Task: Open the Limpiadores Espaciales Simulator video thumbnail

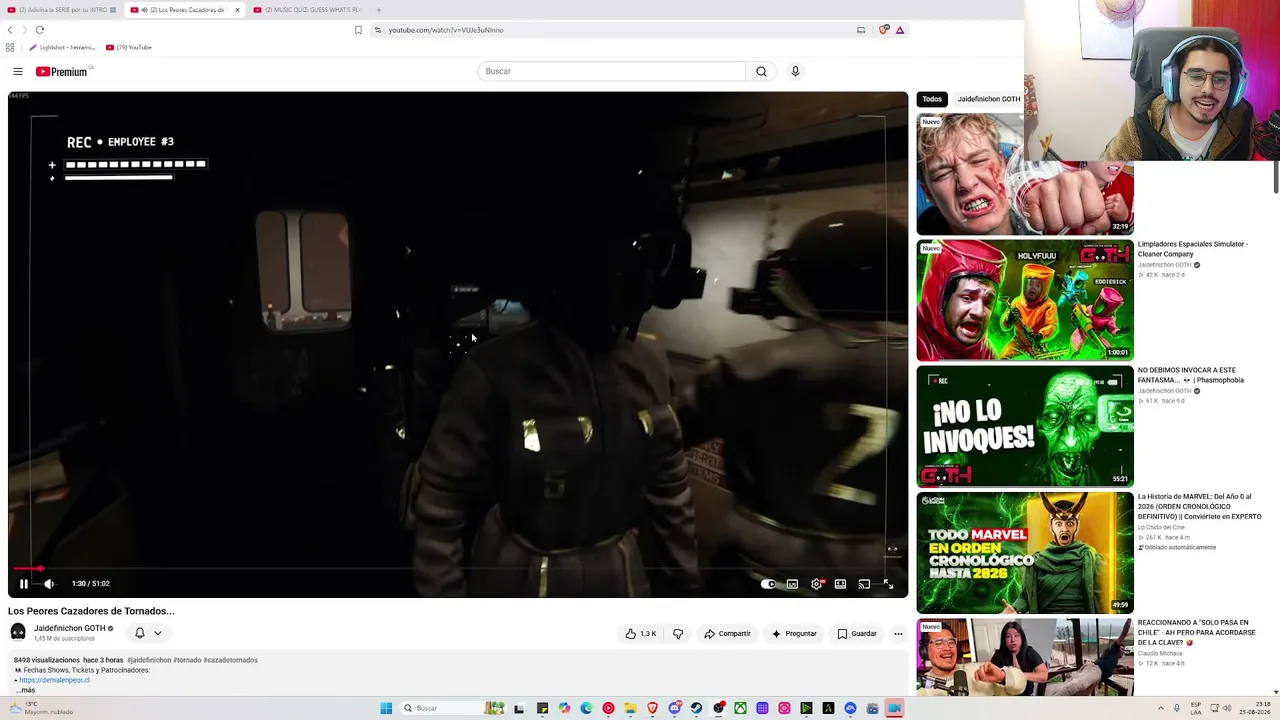Action: 1025,300
